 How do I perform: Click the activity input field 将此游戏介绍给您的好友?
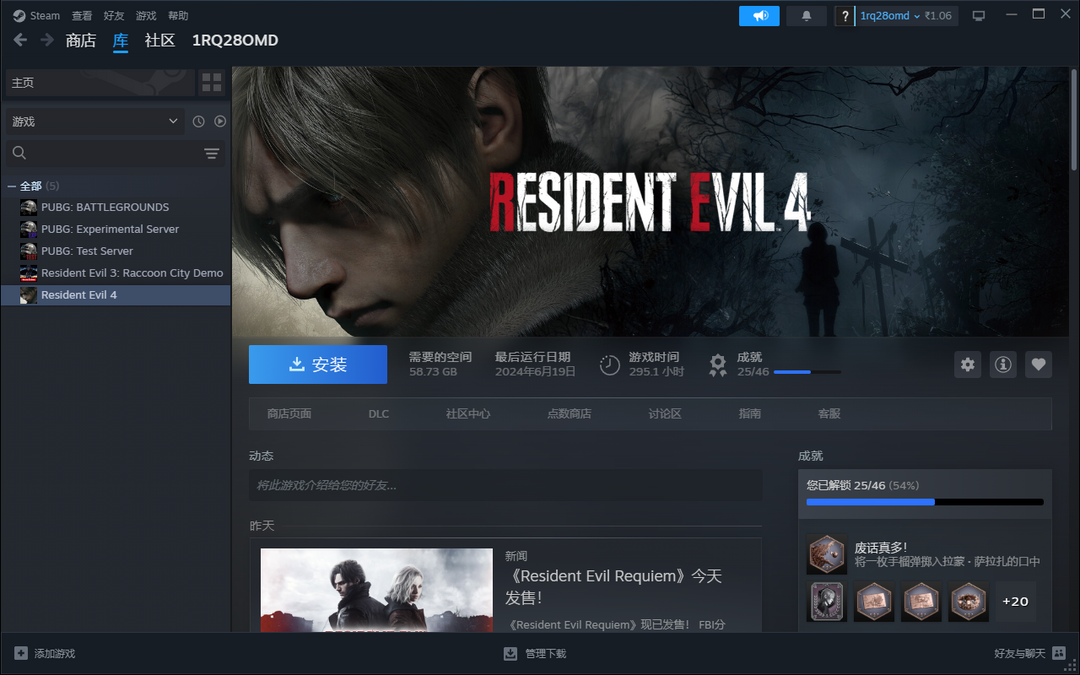point(505,485)
